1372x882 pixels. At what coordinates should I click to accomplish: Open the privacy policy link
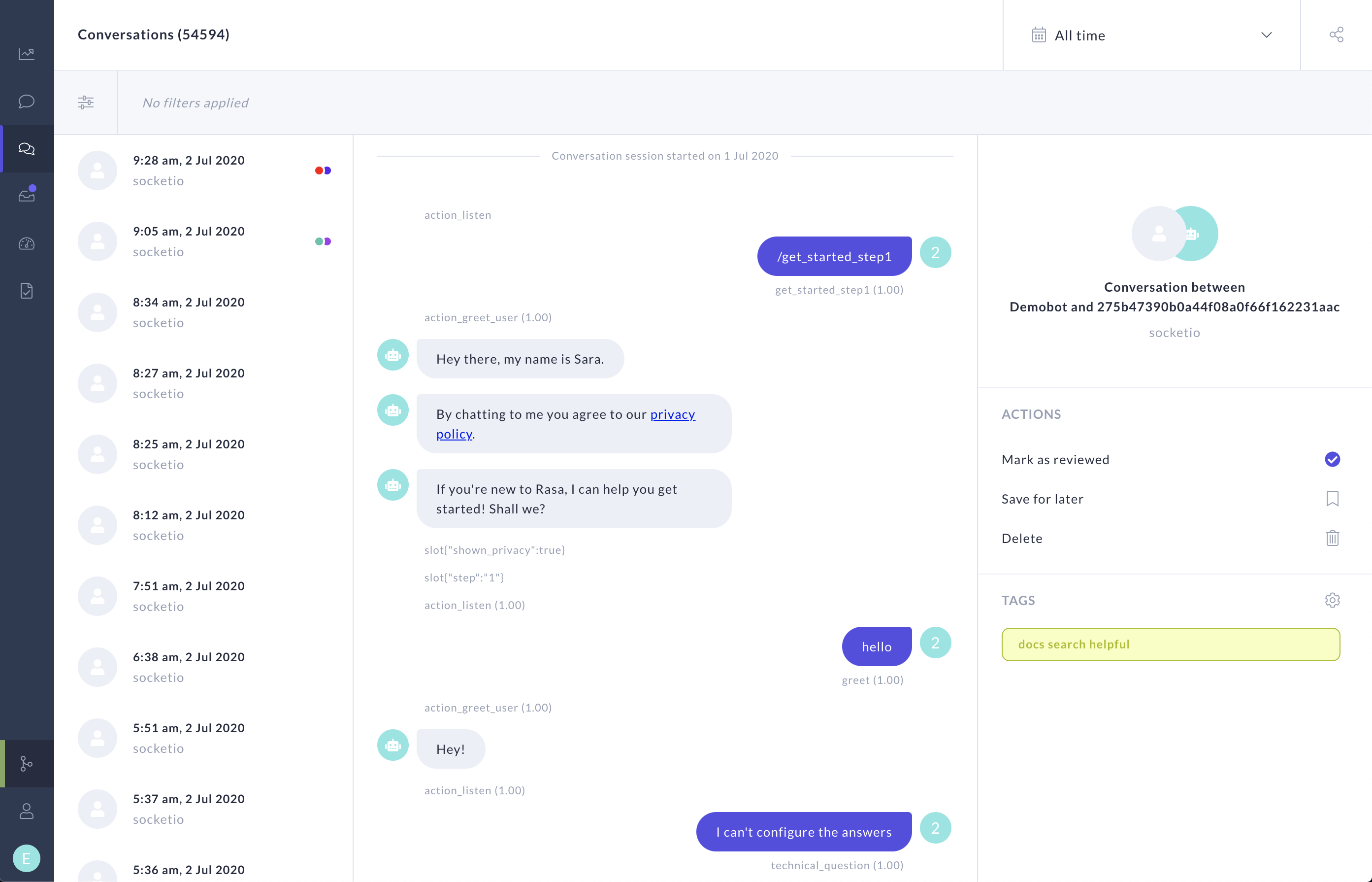pos(672,414)
